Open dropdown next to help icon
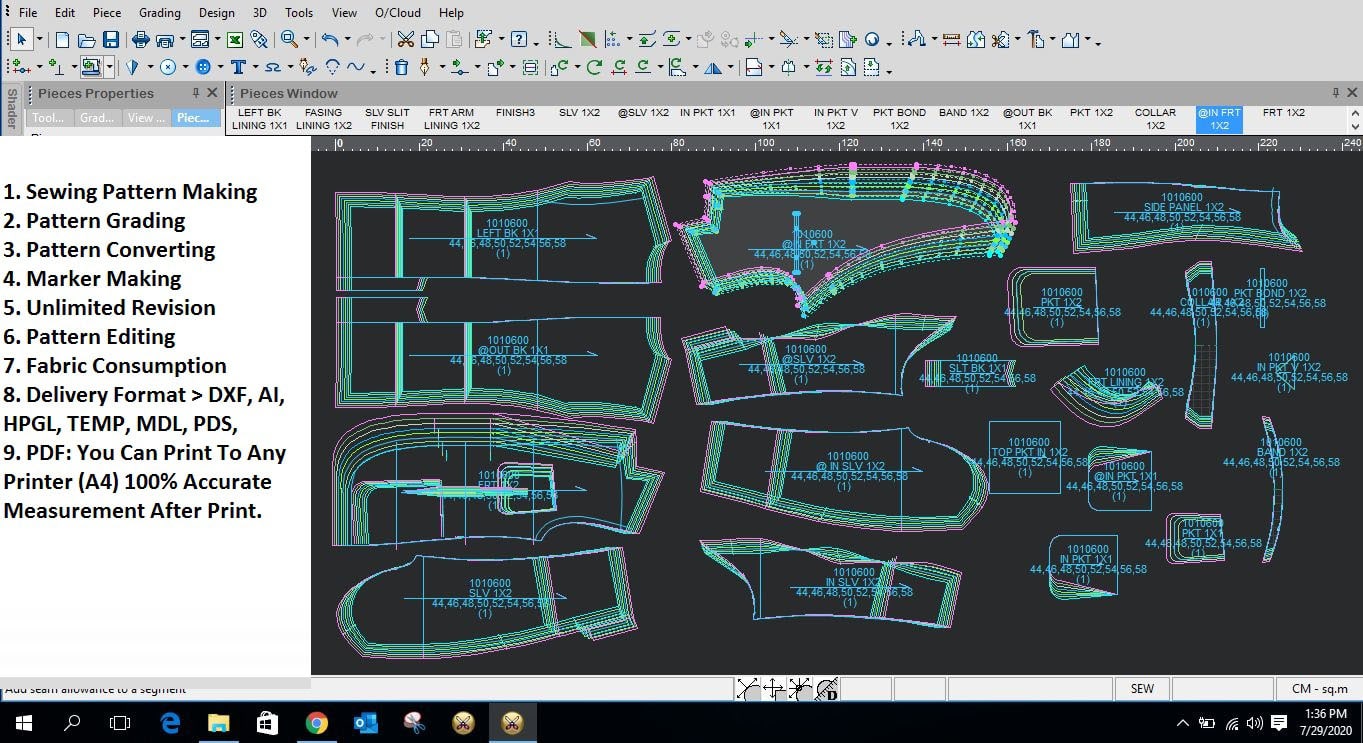Image resolution: width=1363 pixels, height=743 pixels. pos(536,42)
